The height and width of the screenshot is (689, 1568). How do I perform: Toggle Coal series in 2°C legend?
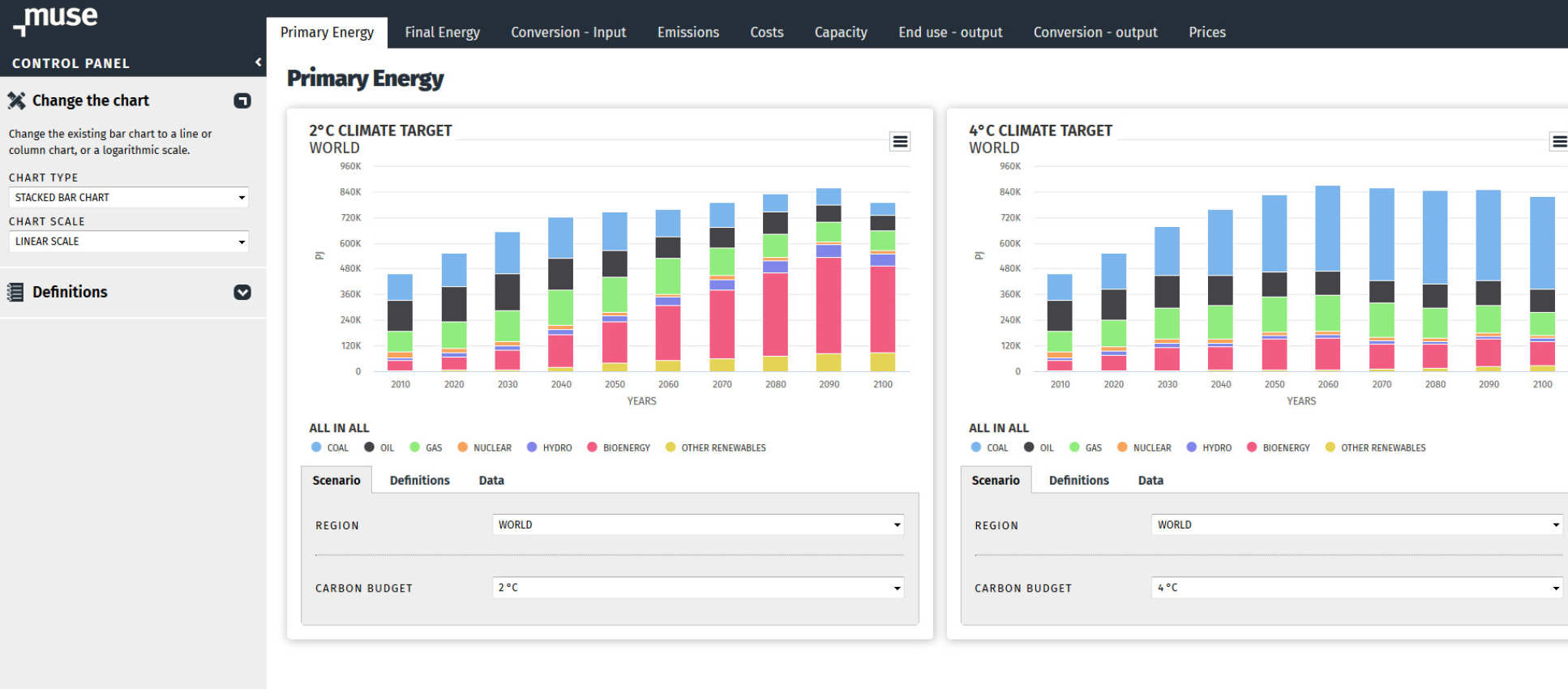[330, 447]
